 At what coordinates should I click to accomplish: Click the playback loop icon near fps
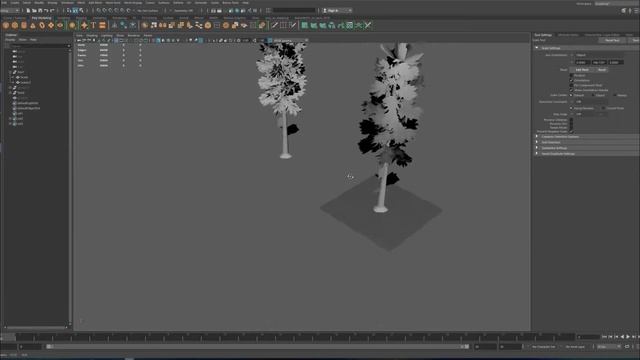(628, 347)
